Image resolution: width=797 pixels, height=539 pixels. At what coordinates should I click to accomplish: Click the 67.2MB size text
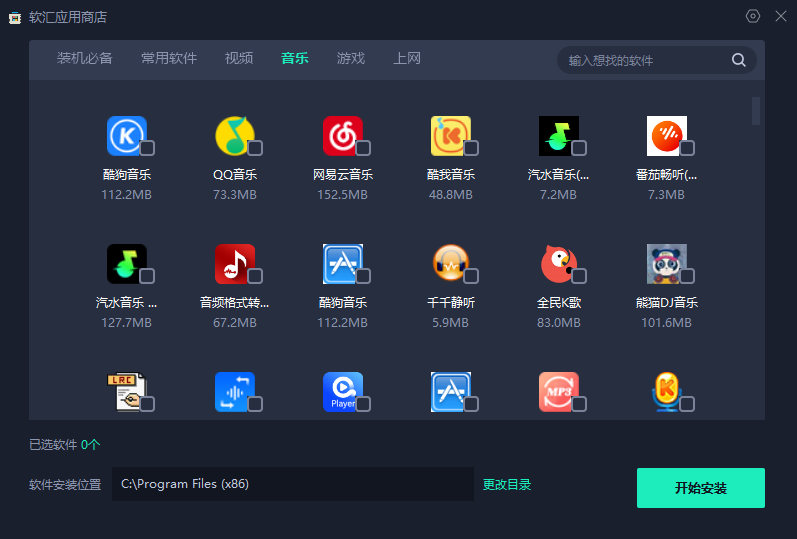234,323
